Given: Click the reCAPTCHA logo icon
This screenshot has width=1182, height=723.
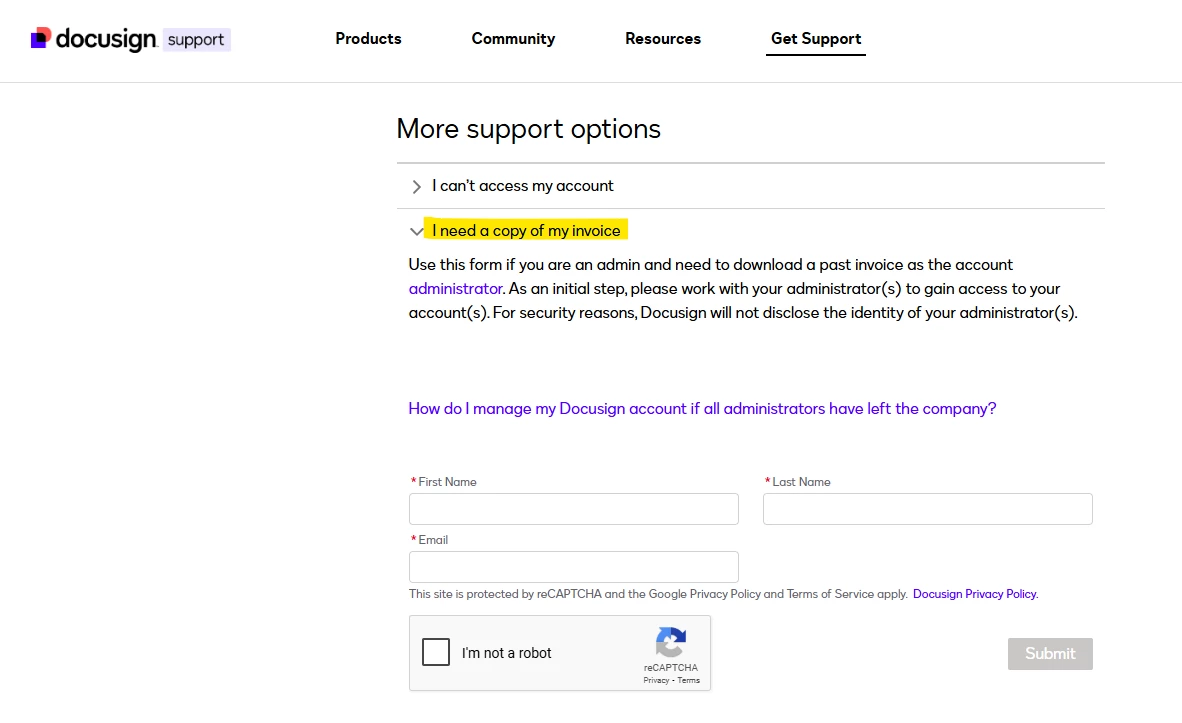Looking at the screenshot, I should pyautogui.click(x=671, y=642).
